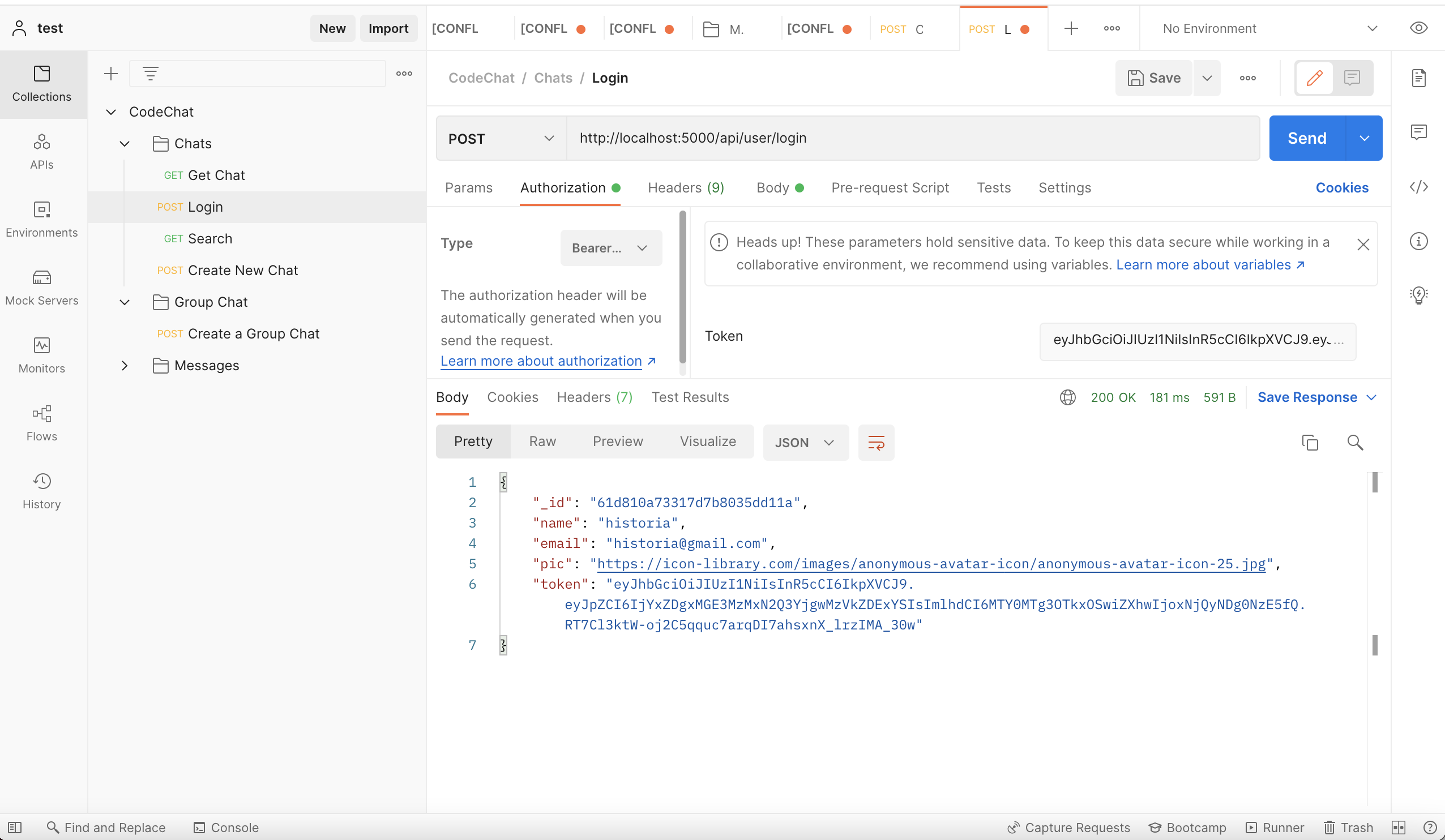This screenshot has height=840, width=1445.
Task: Switch to the Raw response view
Action: tap(542, 441)
